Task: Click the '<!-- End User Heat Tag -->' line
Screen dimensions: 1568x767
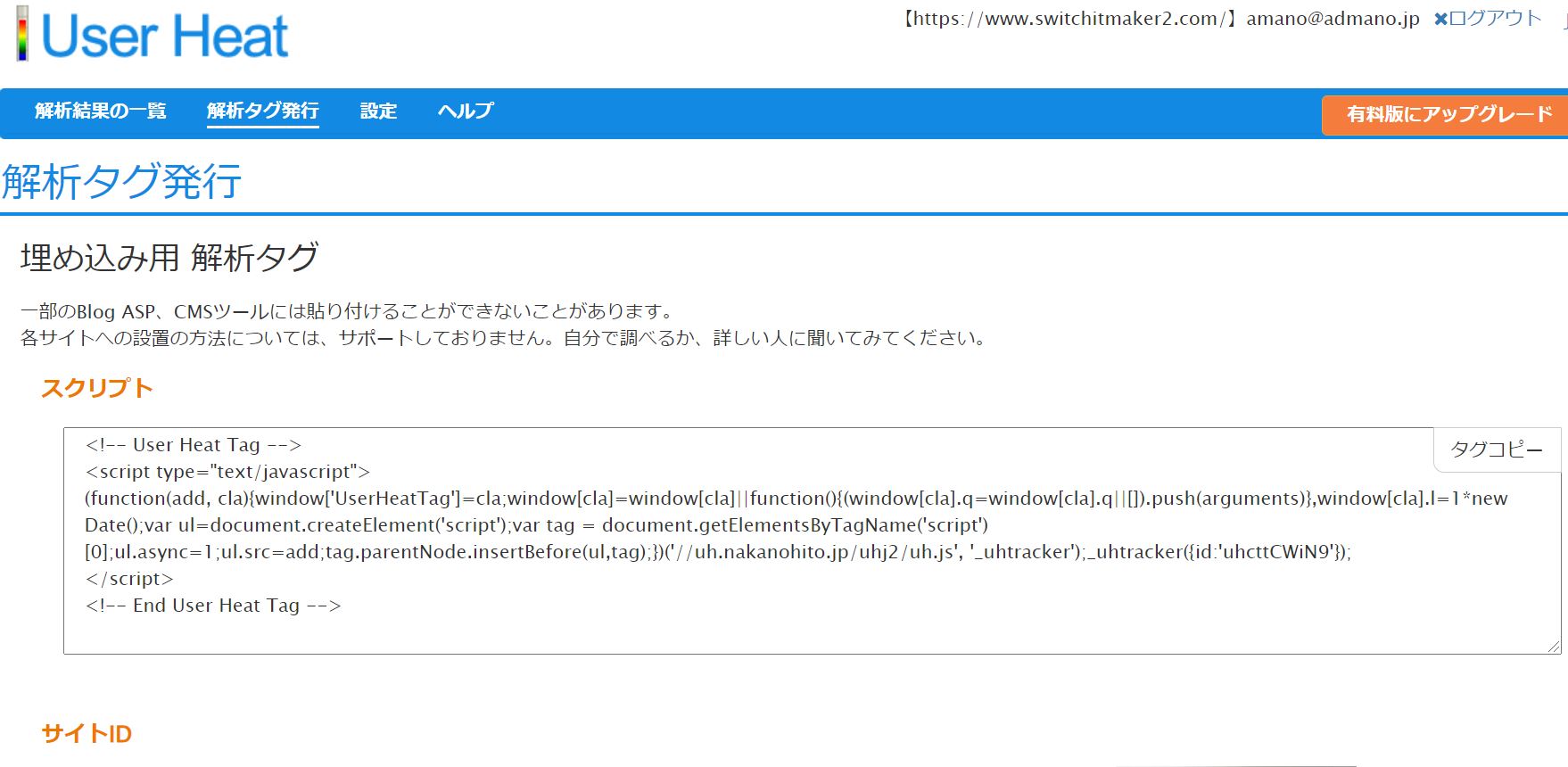Action: point(213,606)
